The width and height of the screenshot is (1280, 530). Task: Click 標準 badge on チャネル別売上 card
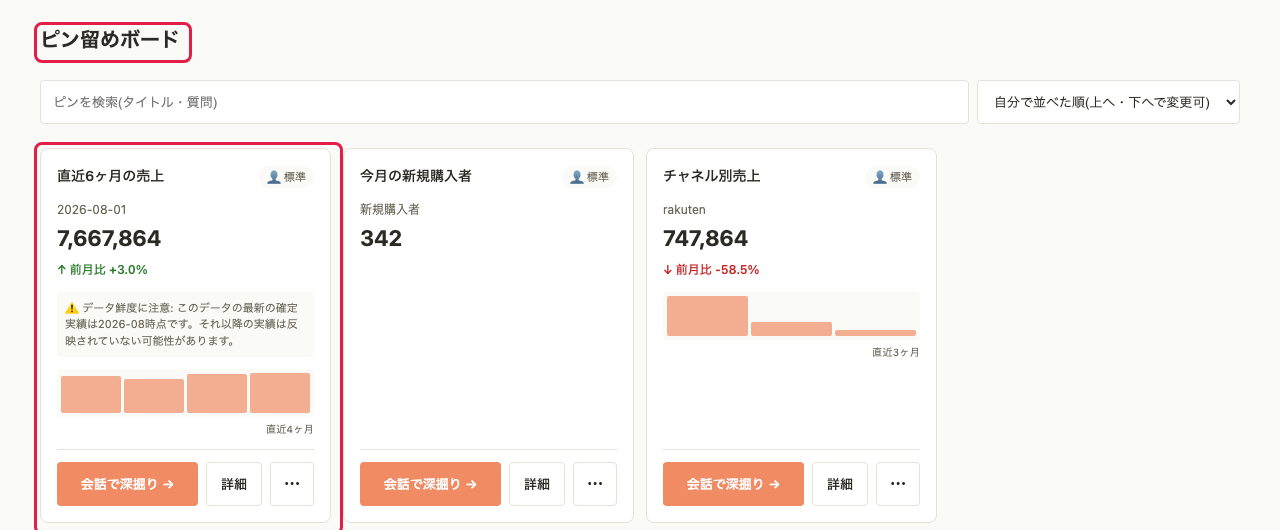coord(892,177)
